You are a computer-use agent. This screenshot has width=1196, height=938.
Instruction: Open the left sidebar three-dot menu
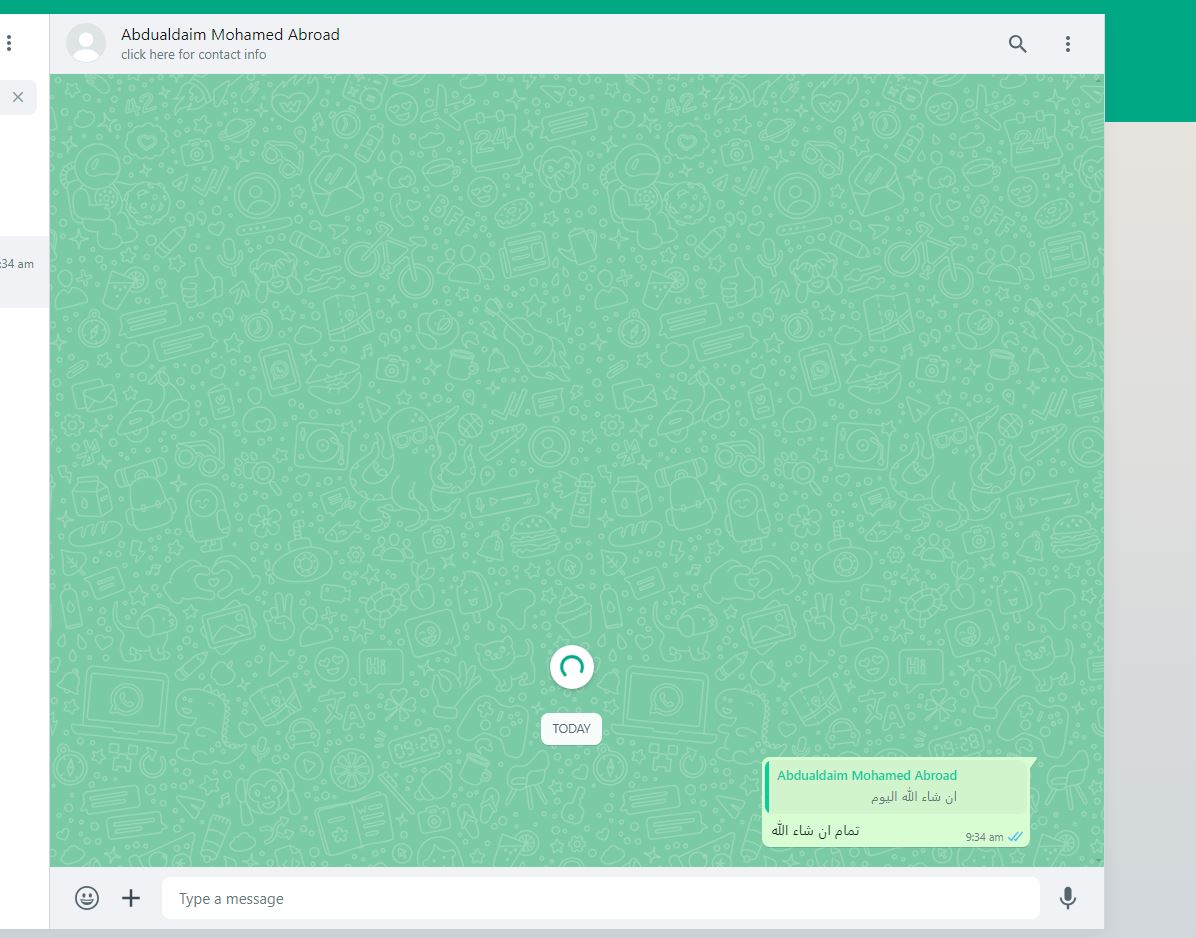pyautogui.click(x=9, y=43)
